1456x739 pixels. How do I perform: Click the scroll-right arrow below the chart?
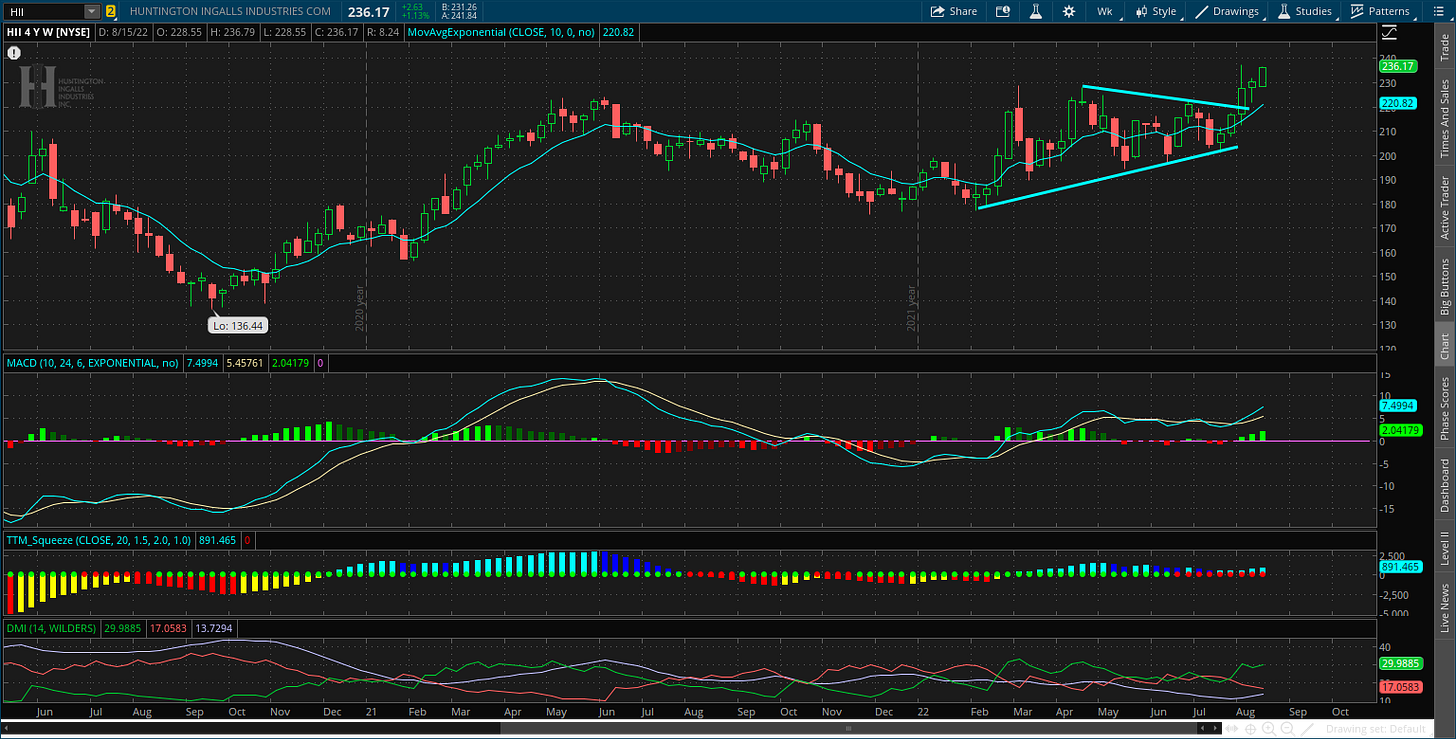click(1216, 729)
